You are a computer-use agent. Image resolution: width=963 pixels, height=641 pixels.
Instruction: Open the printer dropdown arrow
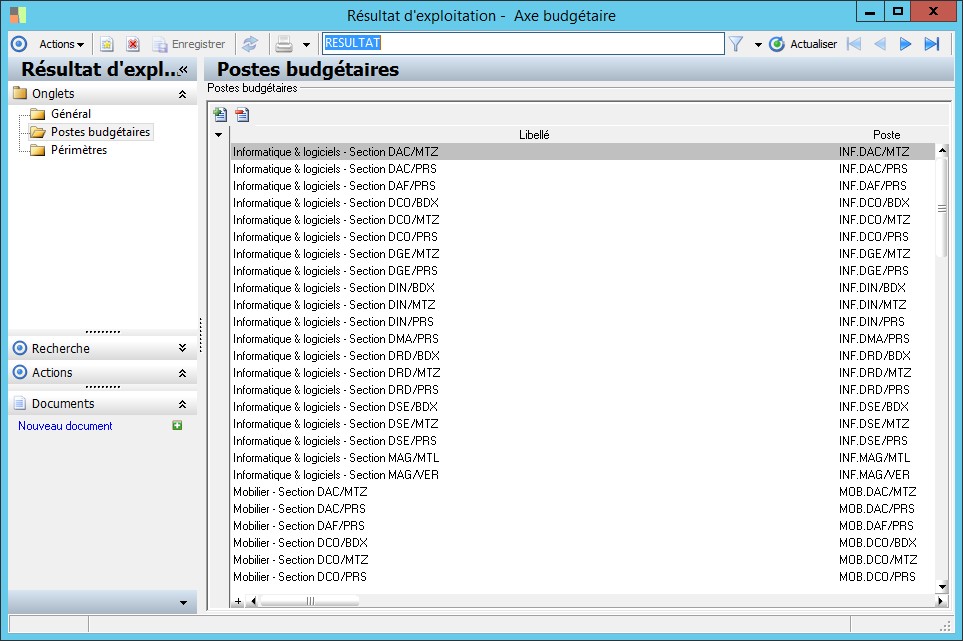306,45
